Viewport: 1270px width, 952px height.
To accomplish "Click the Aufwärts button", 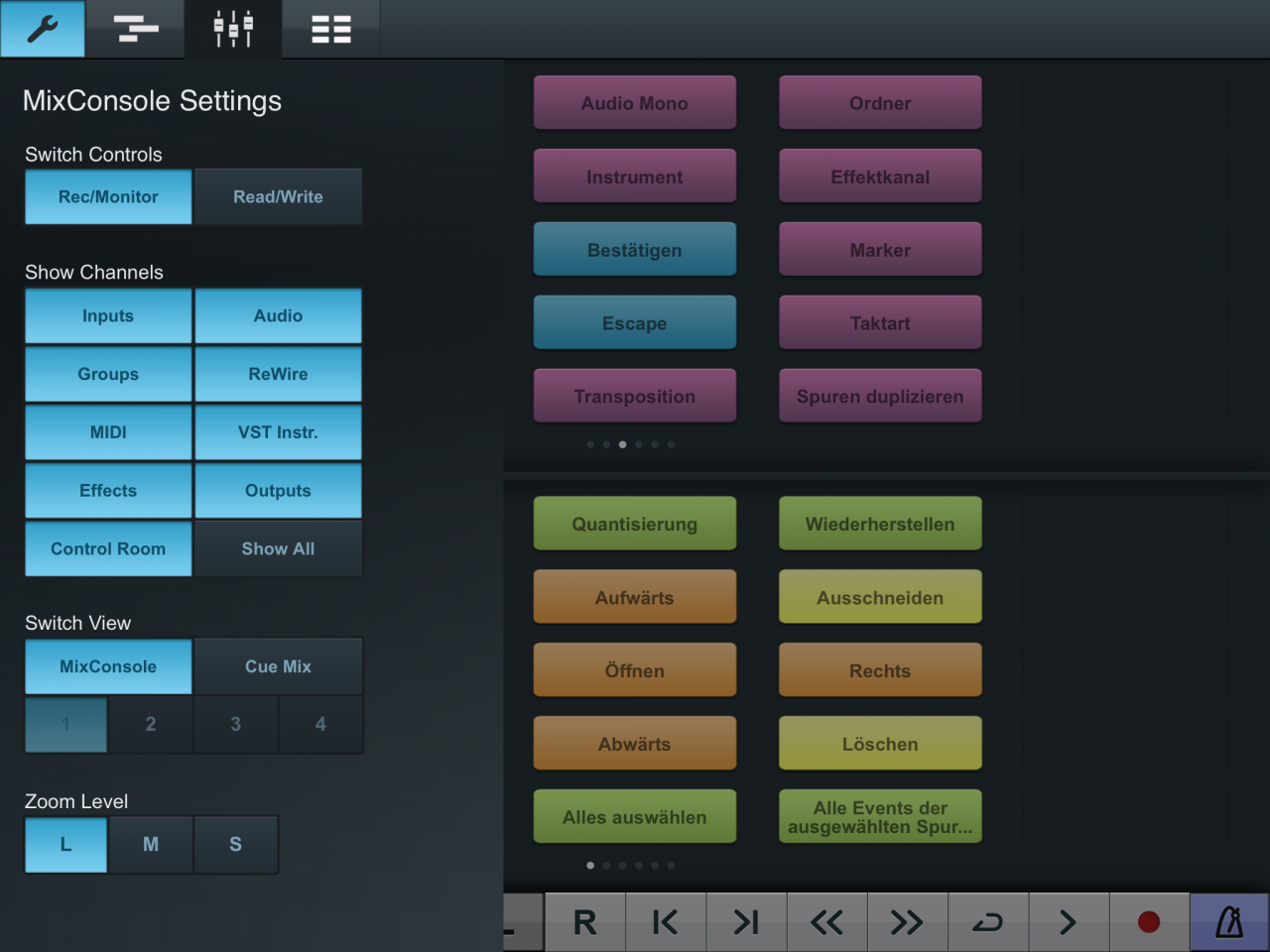I will tap(635, 597).
